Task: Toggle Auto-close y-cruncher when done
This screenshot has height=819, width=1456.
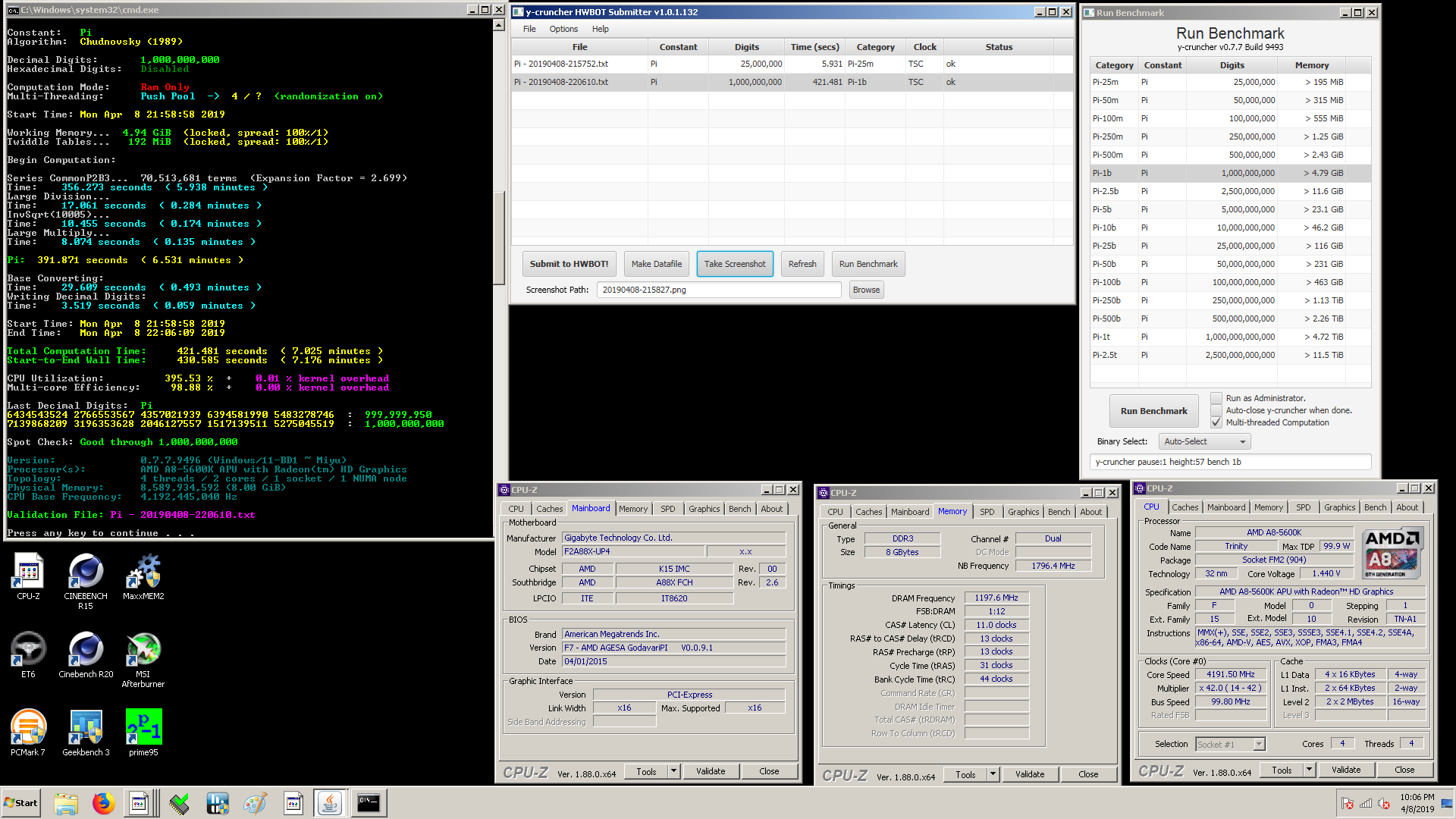Action: (1216, 410)
